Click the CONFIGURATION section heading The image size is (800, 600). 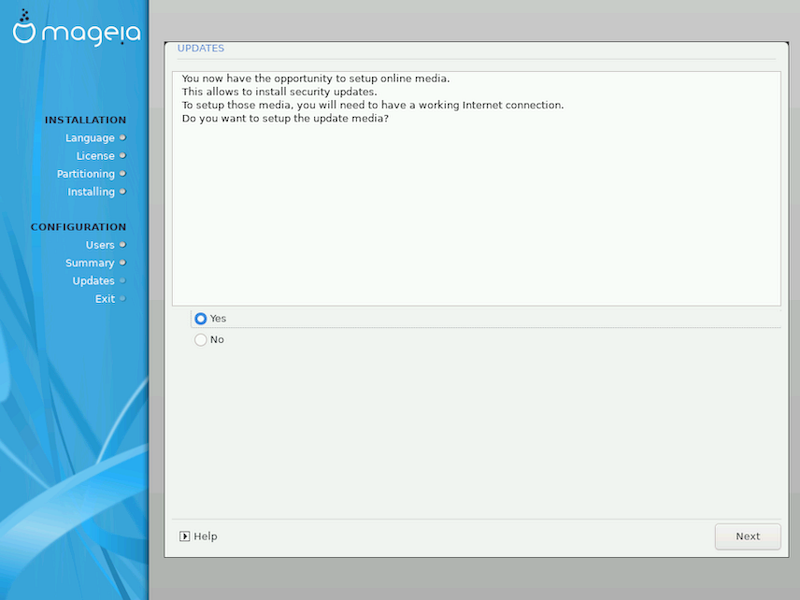click(78, 227)
